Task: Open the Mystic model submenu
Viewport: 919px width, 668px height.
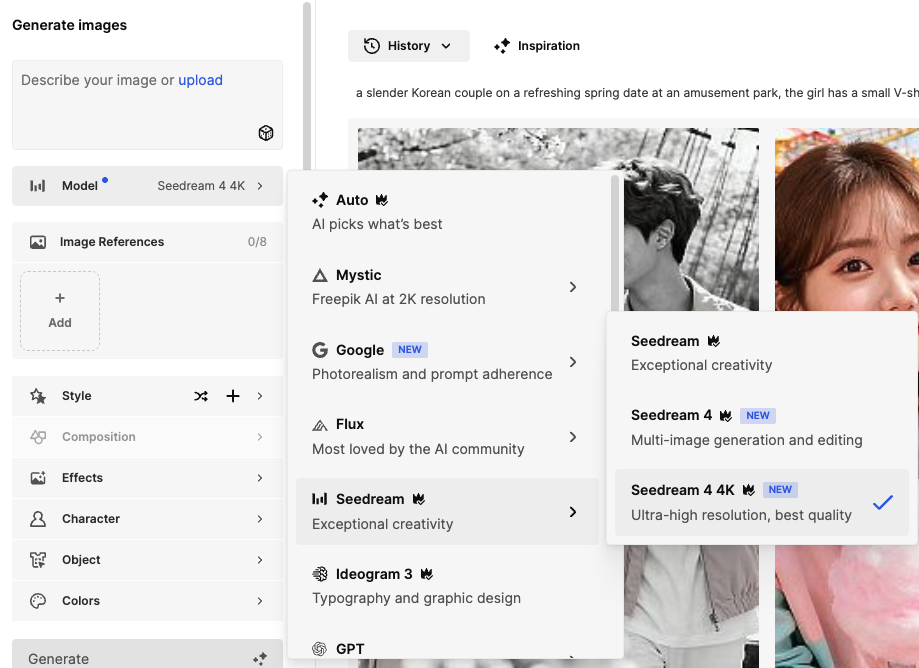Action: [x=448, y=287]
